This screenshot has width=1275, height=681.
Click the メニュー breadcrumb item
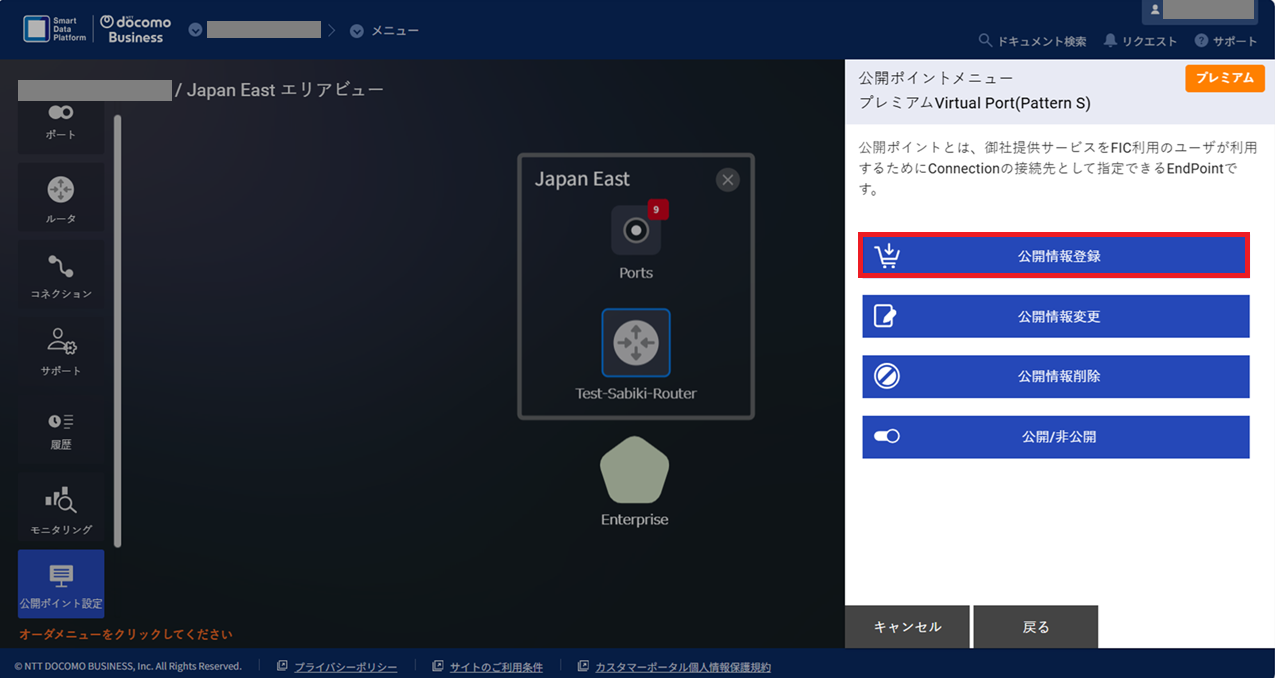point(385,30)
